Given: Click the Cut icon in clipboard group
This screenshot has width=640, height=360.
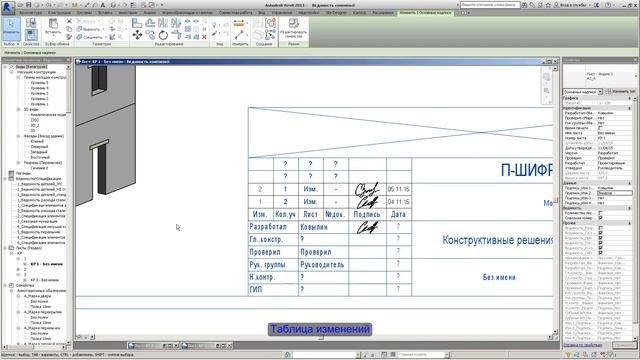Looking at the screenshot, I should coord(69,21).
